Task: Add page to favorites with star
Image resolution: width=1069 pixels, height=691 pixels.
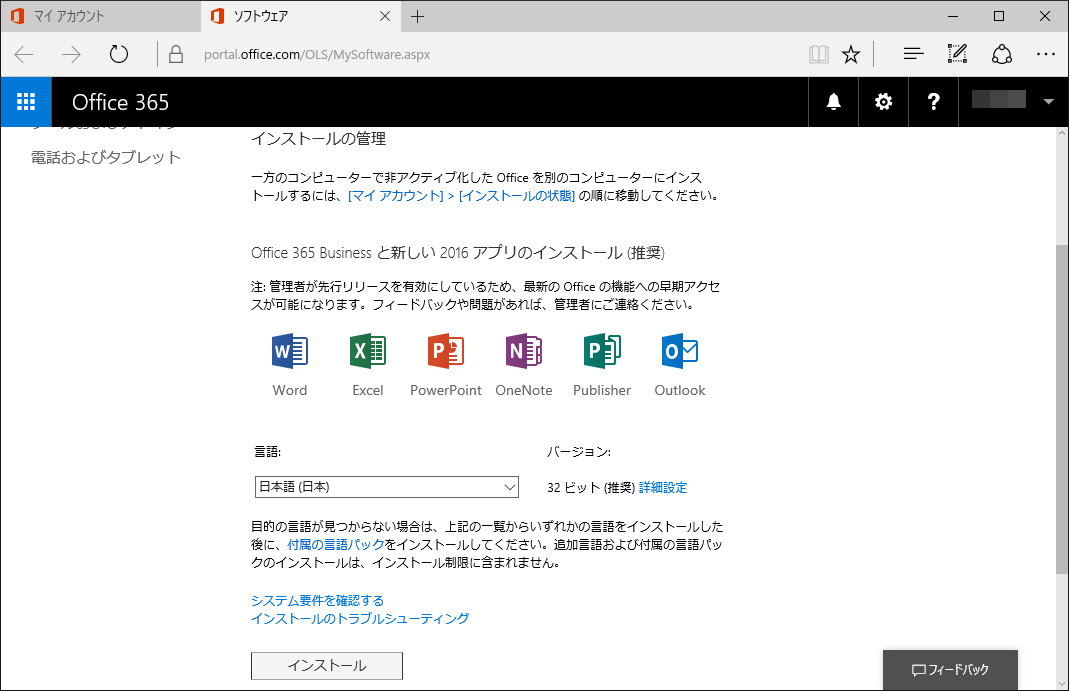Action: pos(851,55)
